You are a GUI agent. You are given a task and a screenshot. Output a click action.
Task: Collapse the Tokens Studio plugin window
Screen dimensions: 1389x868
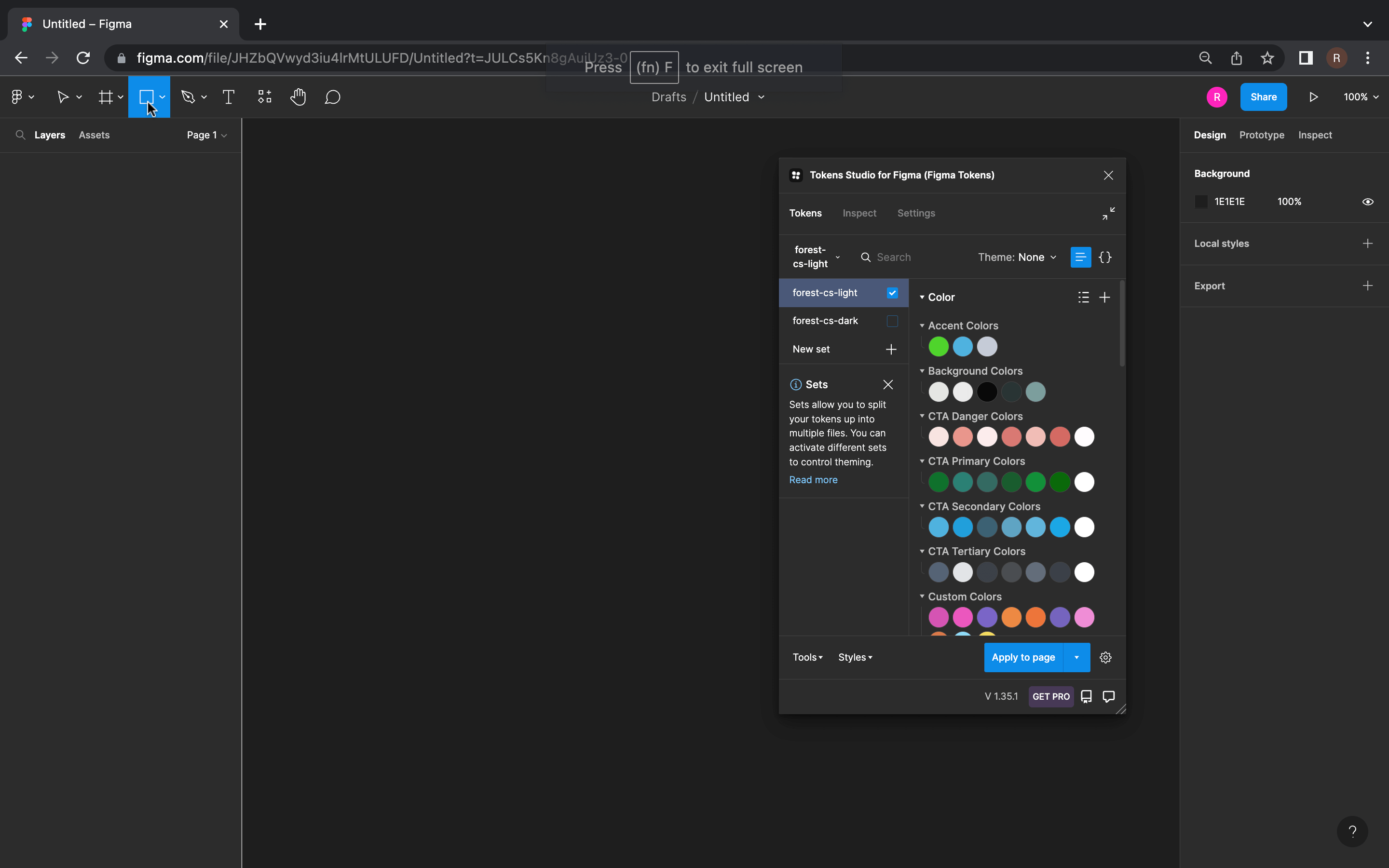(1108, 214)
